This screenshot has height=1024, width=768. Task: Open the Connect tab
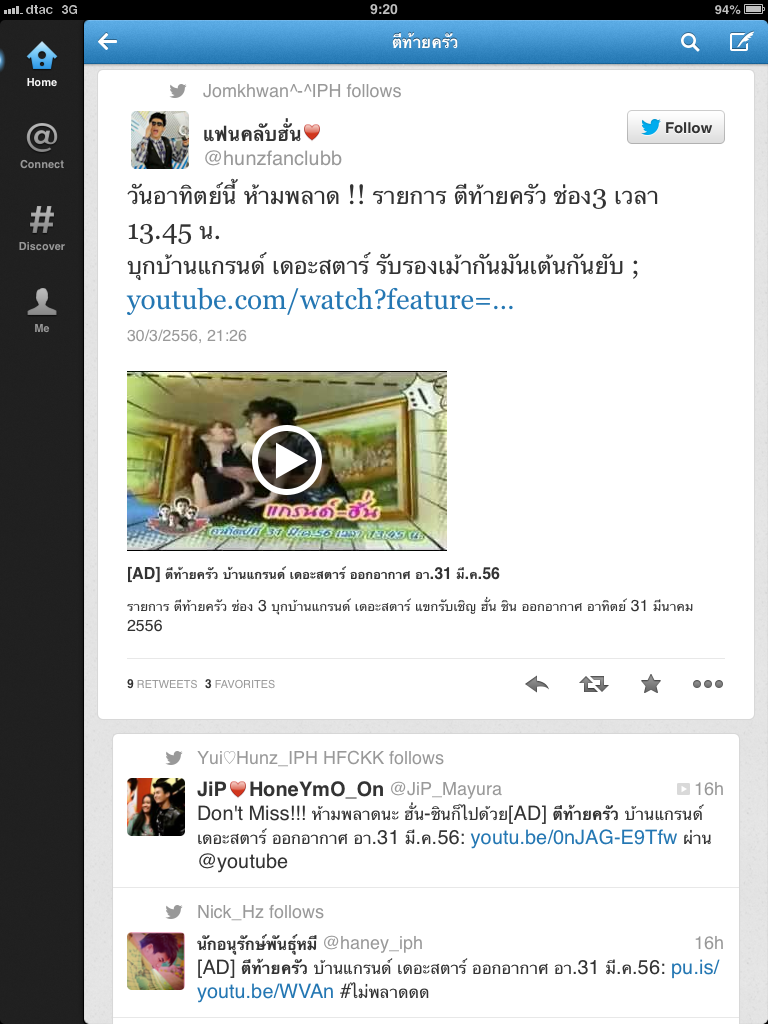pyautogui.click(x=42, y=146)
